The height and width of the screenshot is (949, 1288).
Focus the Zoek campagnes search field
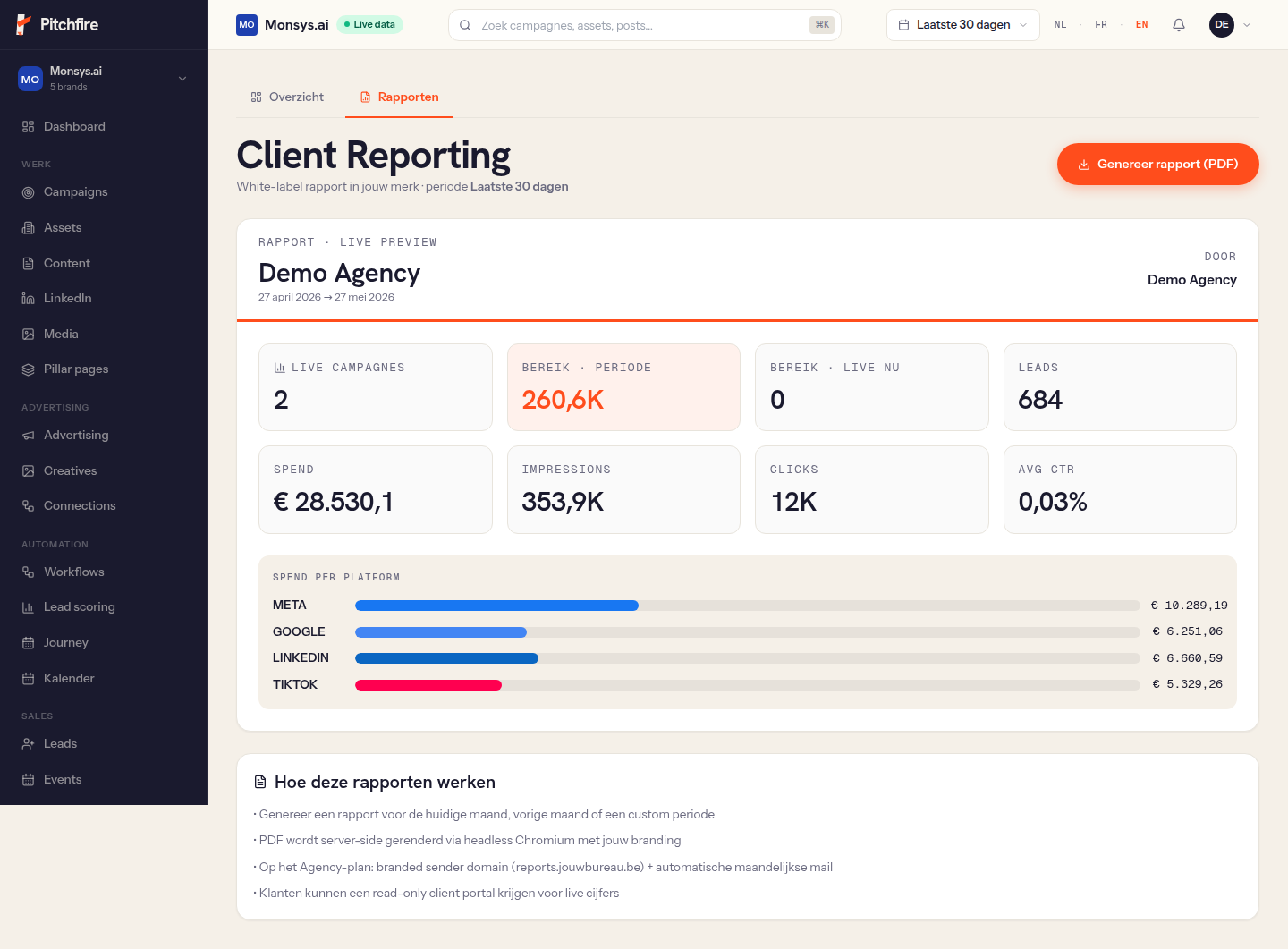click(x=645, y=25)
